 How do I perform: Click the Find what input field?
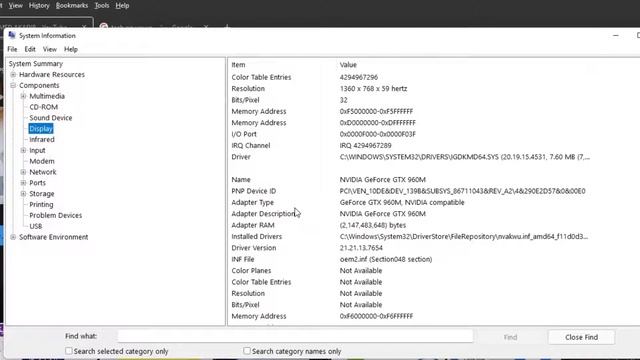pos(296,337)
